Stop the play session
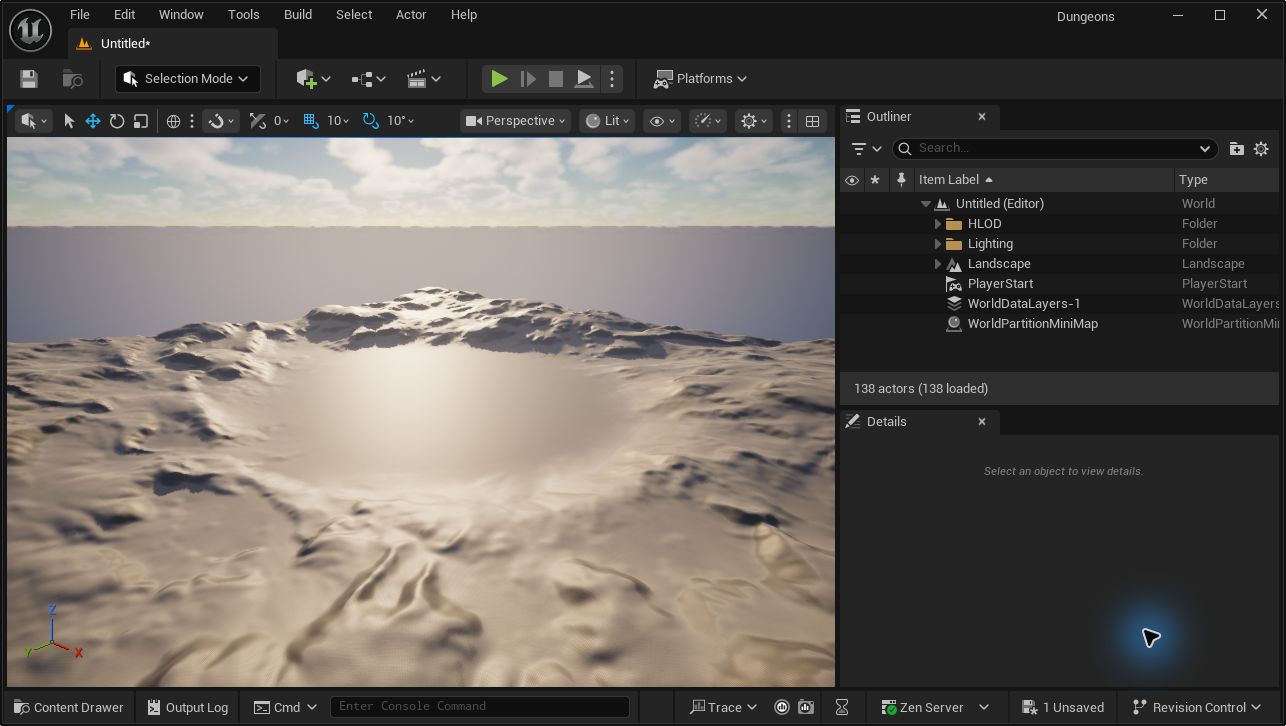The height and width of the screenshot is (726, 1286). pyautogui.click(x=556, y=79)
